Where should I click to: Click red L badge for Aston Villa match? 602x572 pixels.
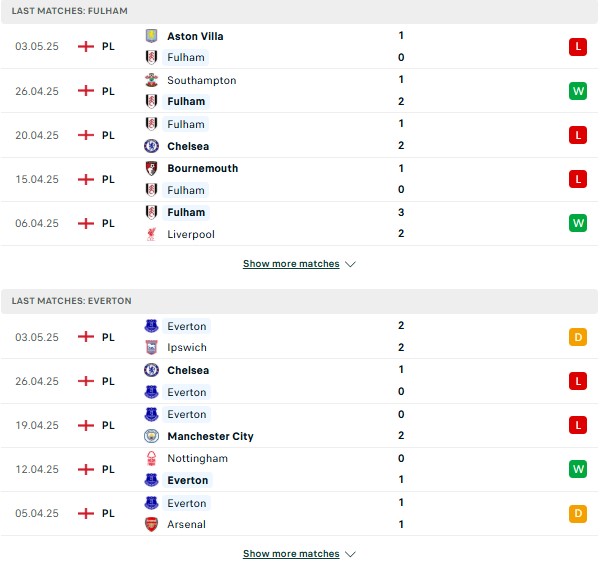point(578,47)
